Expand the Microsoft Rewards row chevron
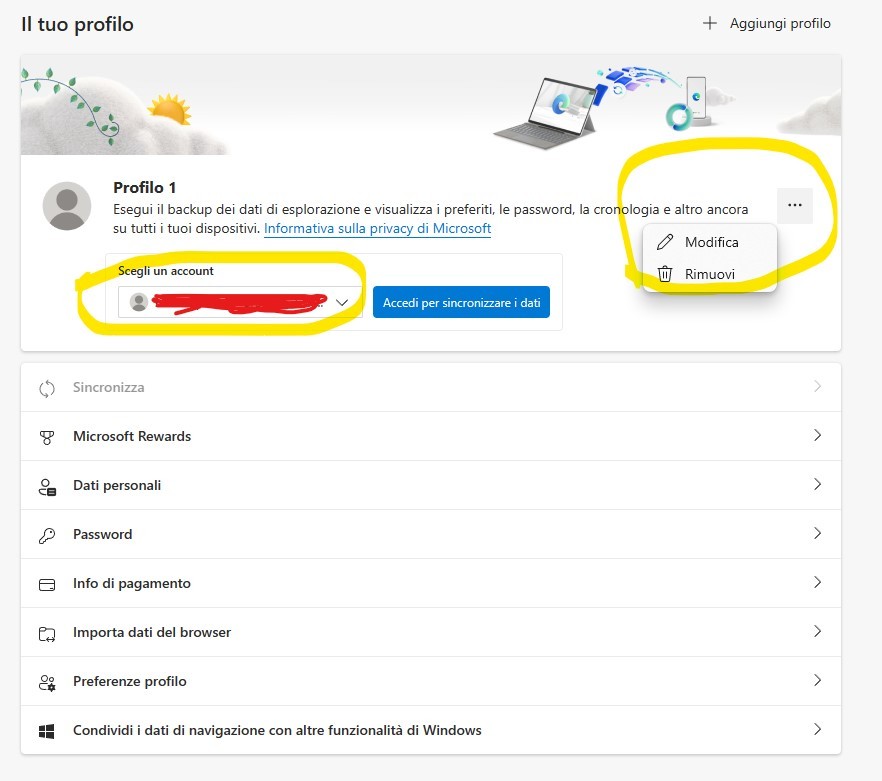Viewport: 882px width, 781px height. [817, 436]
